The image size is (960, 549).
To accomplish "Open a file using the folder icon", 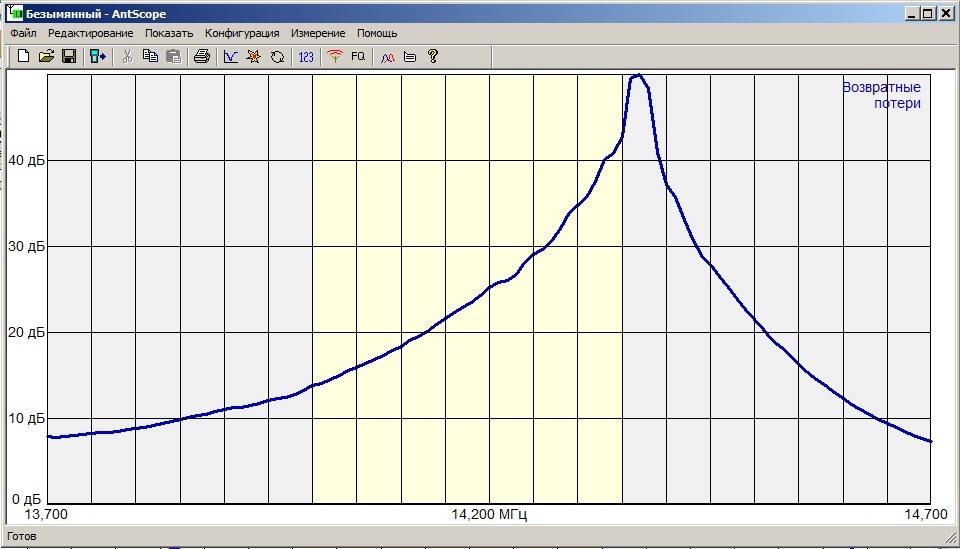I will click(x=46, y=56).
